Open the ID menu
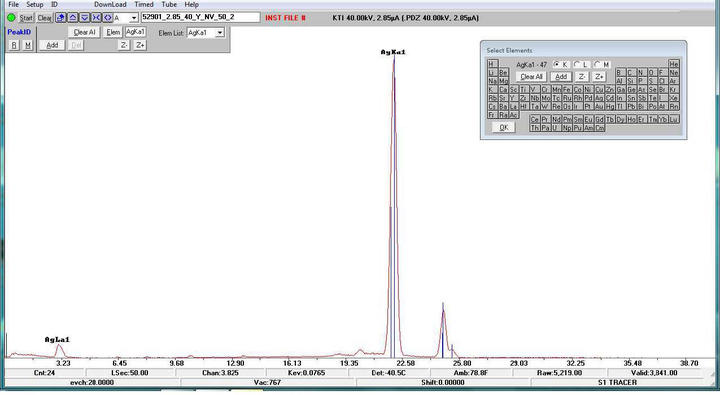Viewport: 720px width, 395px height. tap(54, 5)
